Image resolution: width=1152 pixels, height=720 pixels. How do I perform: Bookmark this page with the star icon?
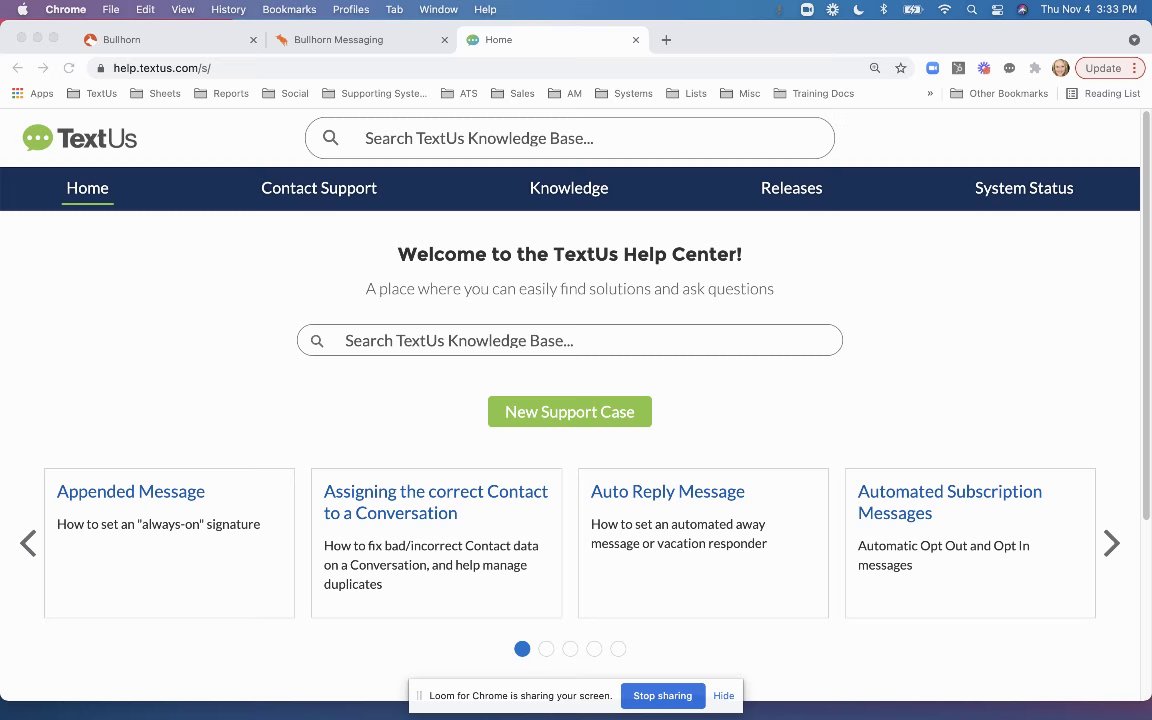pos(901,68)
